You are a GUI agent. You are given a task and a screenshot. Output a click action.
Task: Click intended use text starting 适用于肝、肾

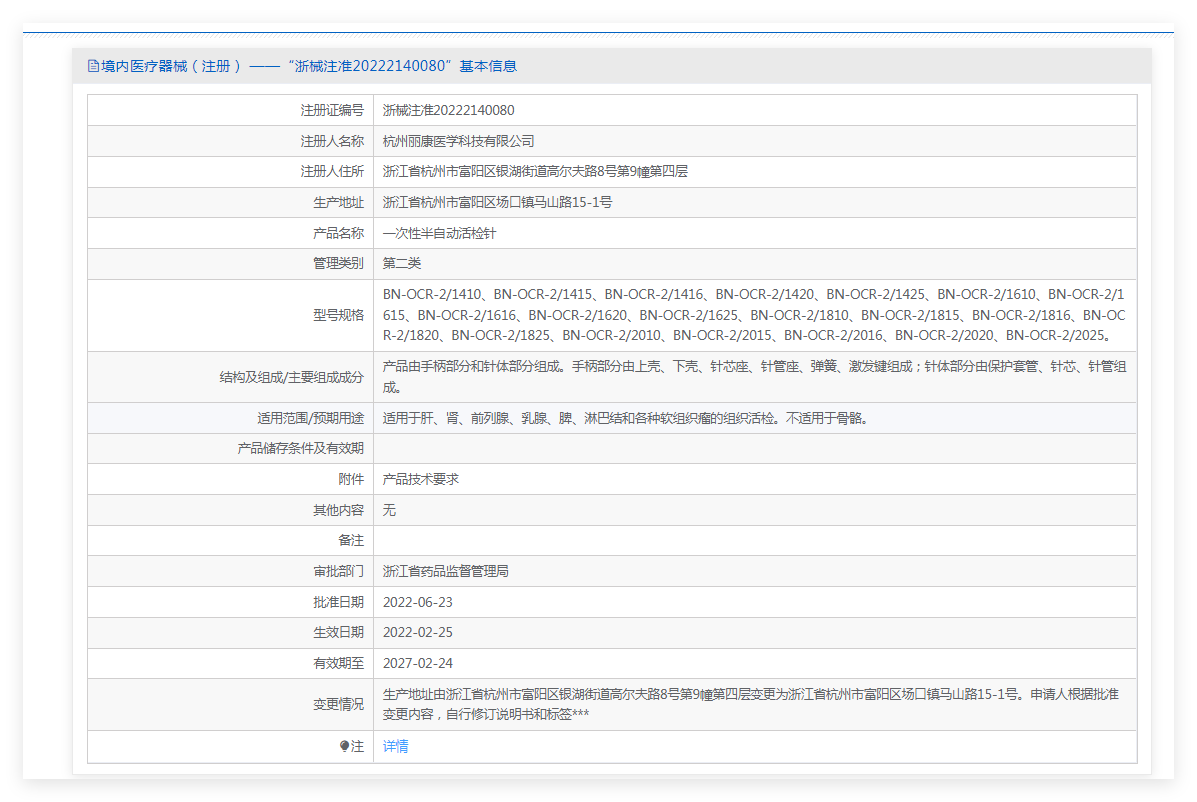[624, 418]
